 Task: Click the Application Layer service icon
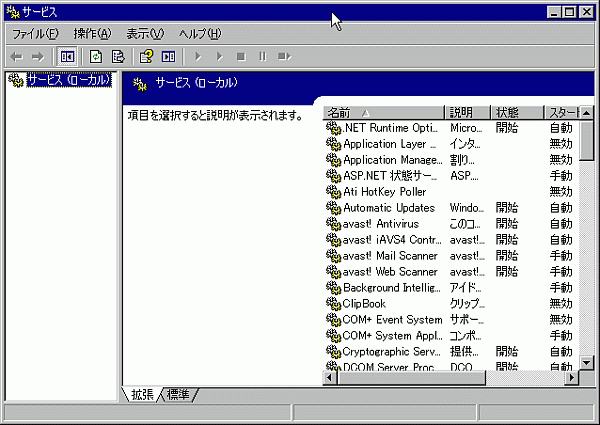pyautogui.click(x=333, y=144)
